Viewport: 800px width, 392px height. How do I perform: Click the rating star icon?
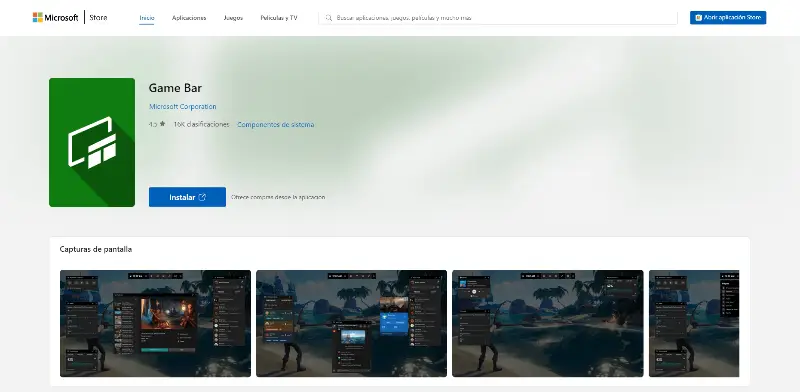(162, 124)
